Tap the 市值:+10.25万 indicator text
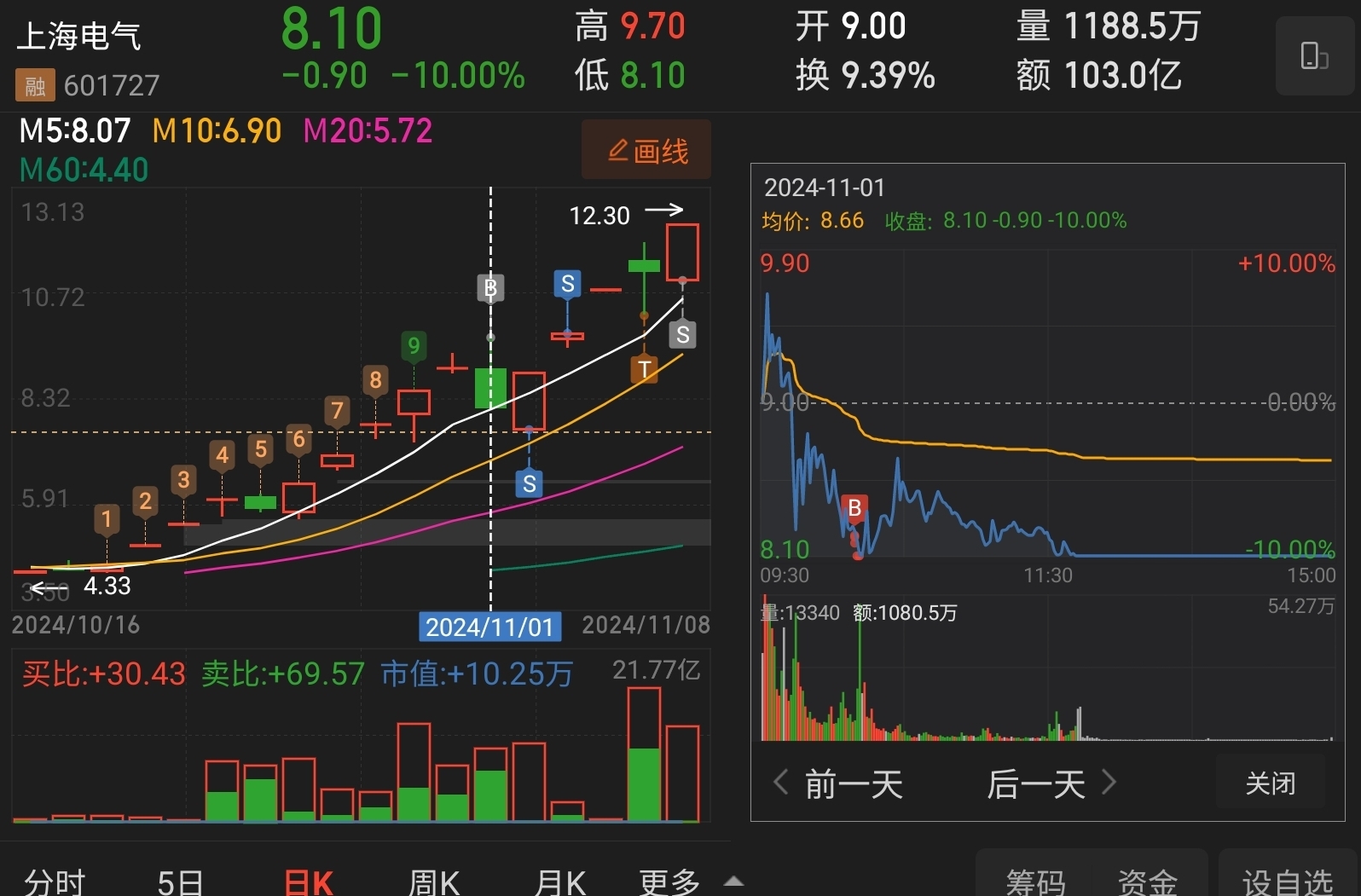The height and width of the screenshot is (896, 1361). (x=477, y=673)
